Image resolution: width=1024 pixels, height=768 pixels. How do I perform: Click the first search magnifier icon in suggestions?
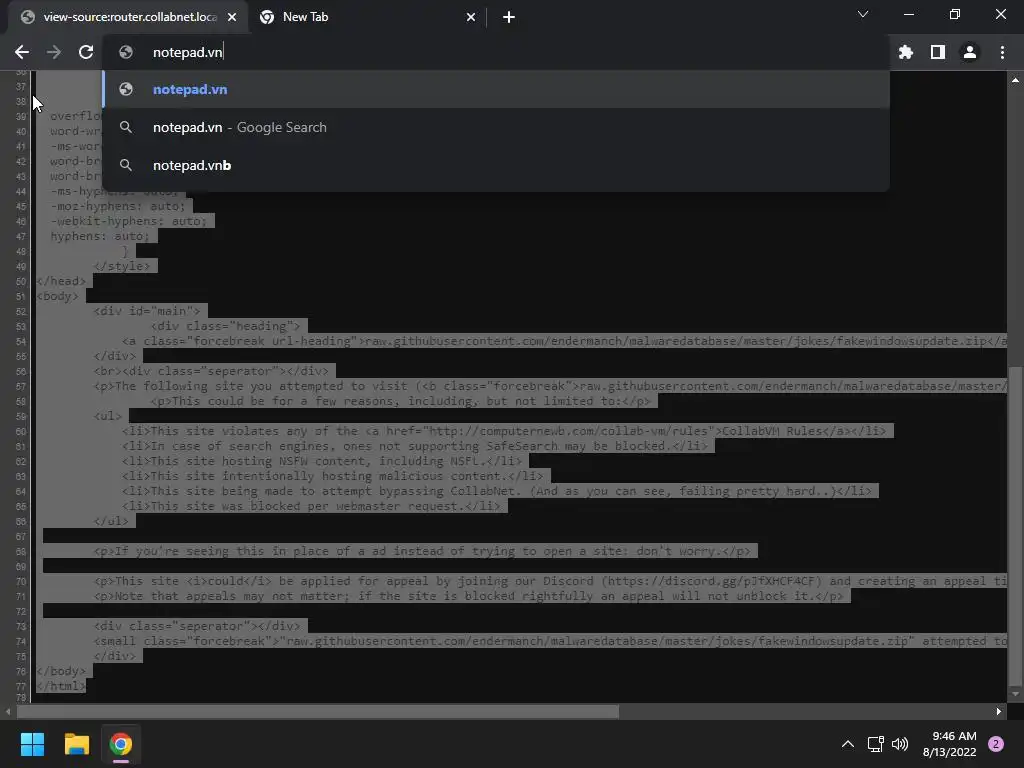[126, 127]
